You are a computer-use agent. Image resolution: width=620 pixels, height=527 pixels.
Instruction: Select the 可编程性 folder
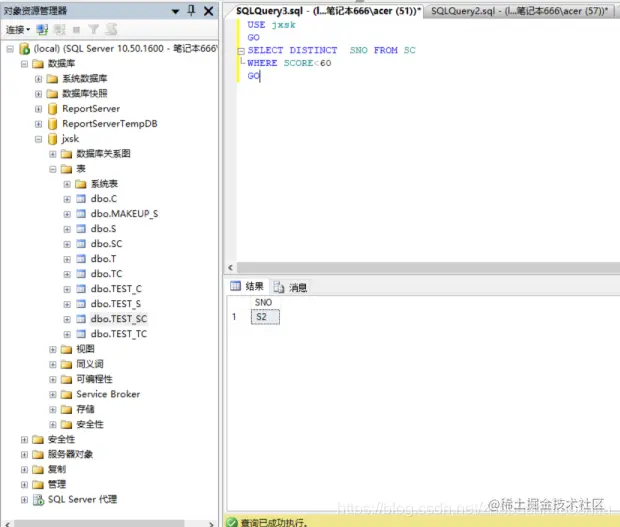click(94, 379)
